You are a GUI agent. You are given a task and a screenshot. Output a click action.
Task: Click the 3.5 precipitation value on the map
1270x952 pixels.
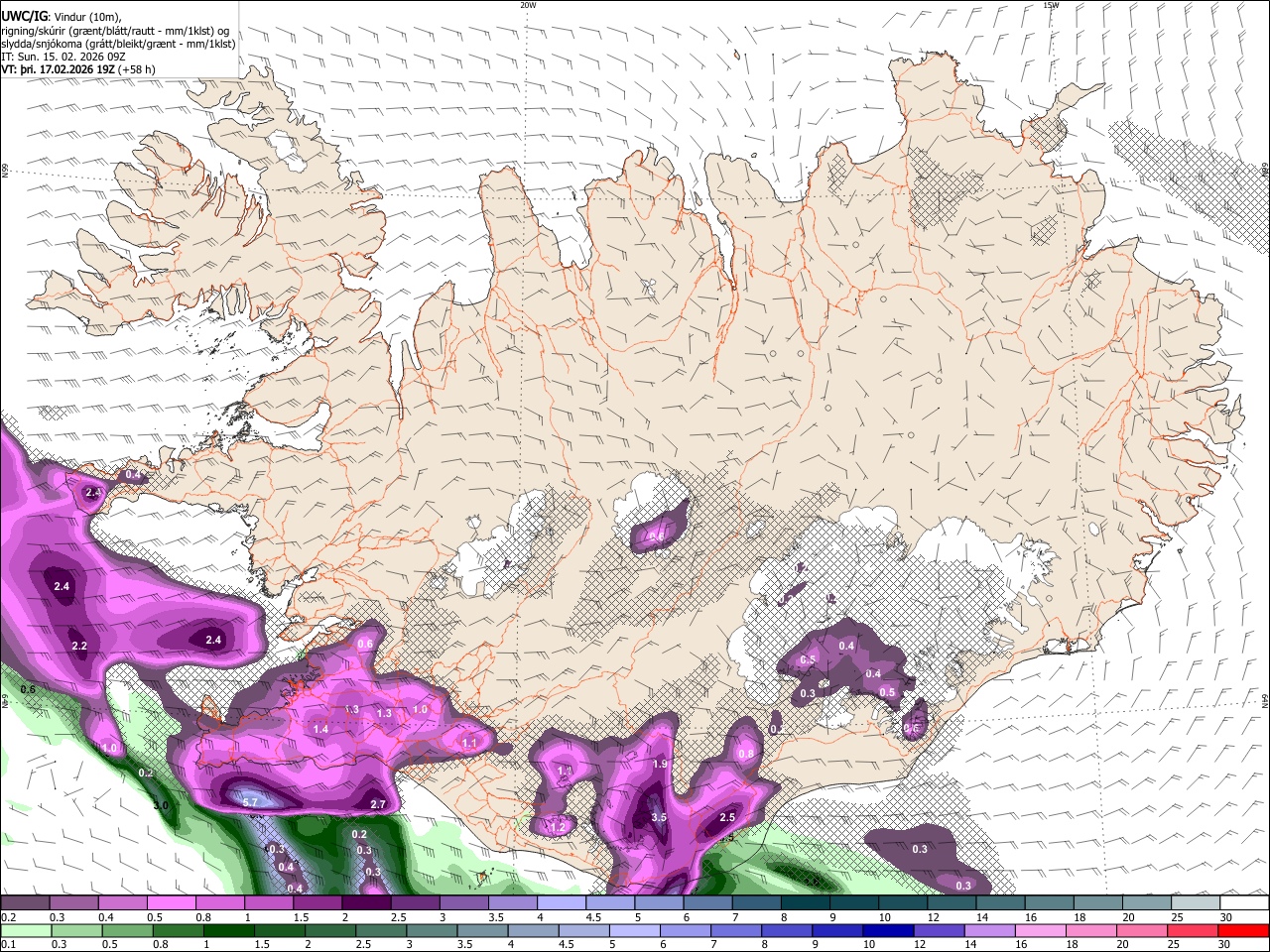pyautogui.click(x=659, y=817)
